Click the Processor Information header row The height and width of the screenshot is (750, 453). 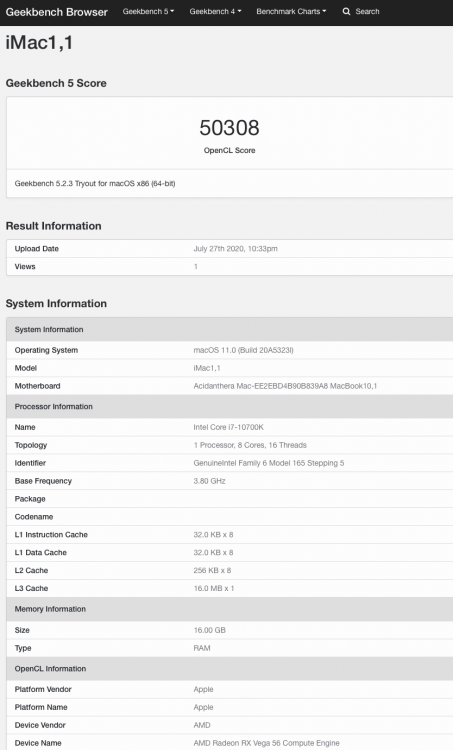pos(230,407)
